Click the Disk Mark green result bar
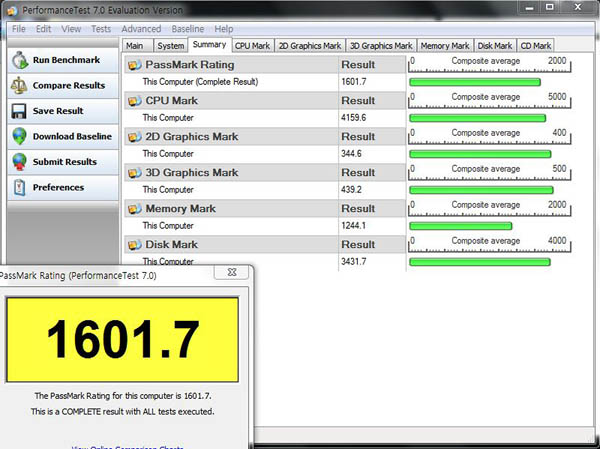The width and height of the screenshot is (600, 449). point(480,262)
